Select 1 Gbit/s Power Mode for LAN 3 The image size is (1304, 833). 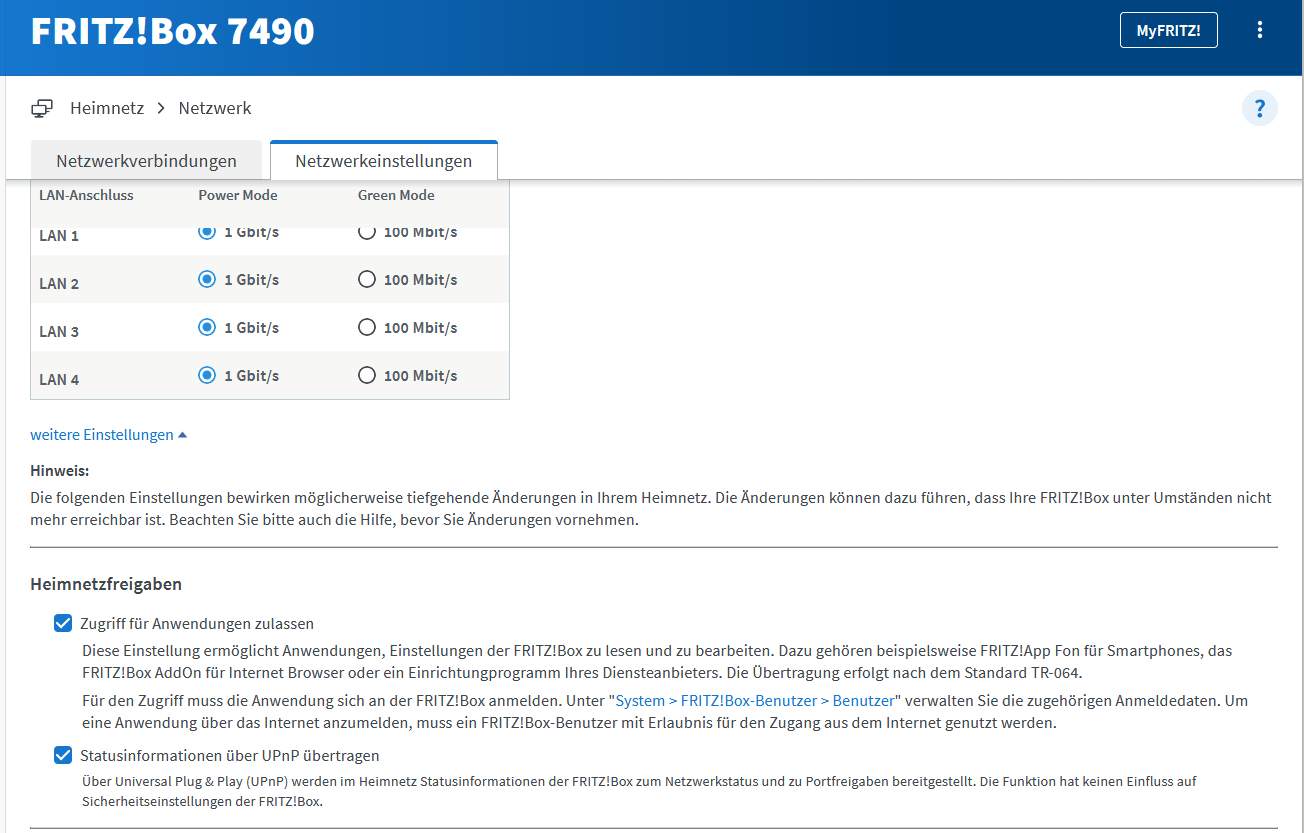coord(207,327)
